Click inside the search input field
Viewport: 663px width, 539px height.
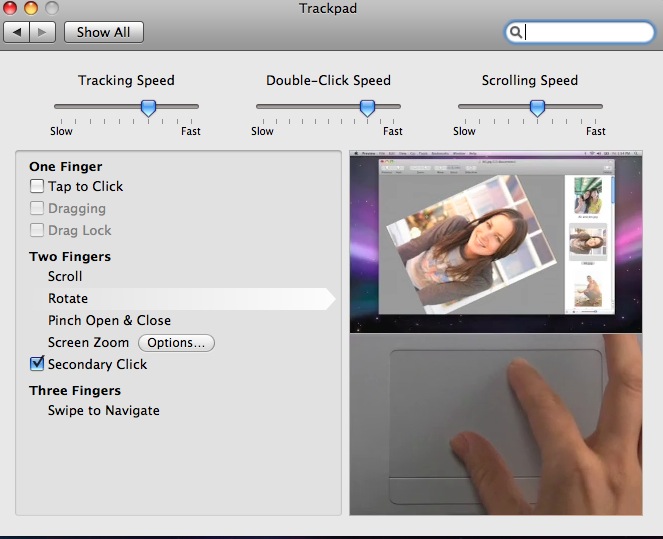[x=580, y=32]
